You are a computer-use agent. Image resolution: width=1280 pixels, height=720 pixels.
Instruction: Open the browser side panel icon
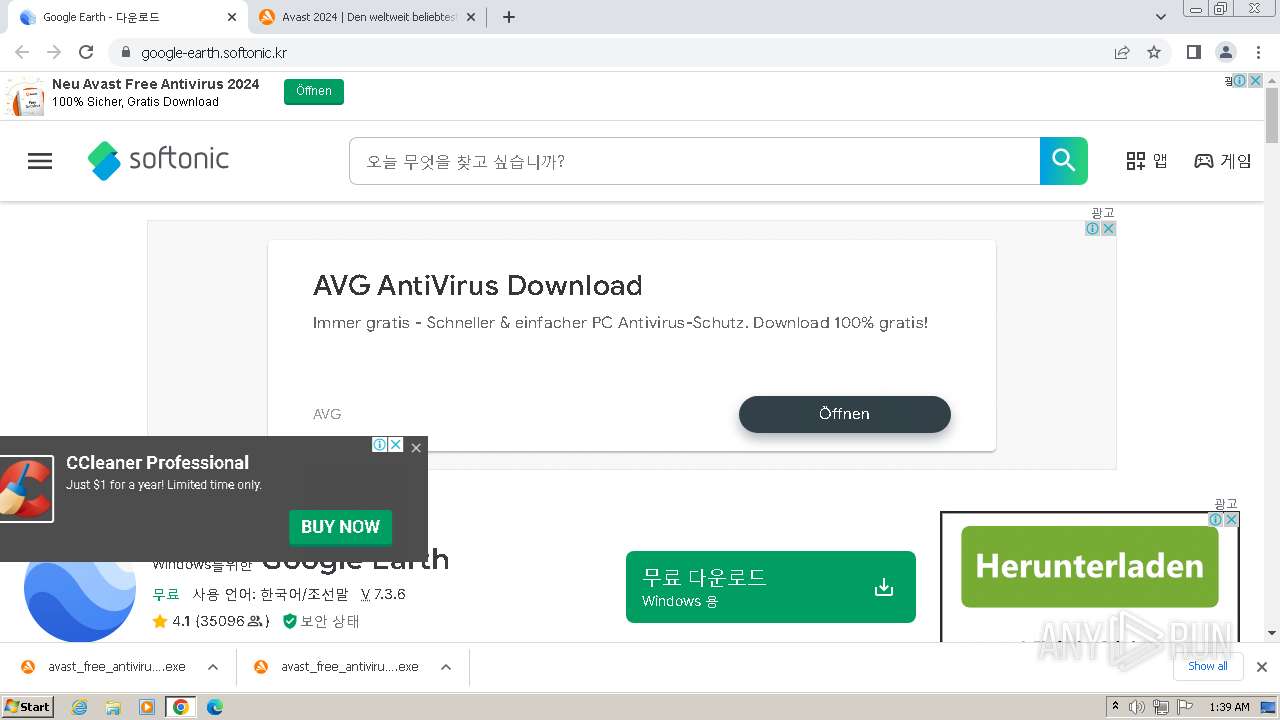[x=1194, y=52]
